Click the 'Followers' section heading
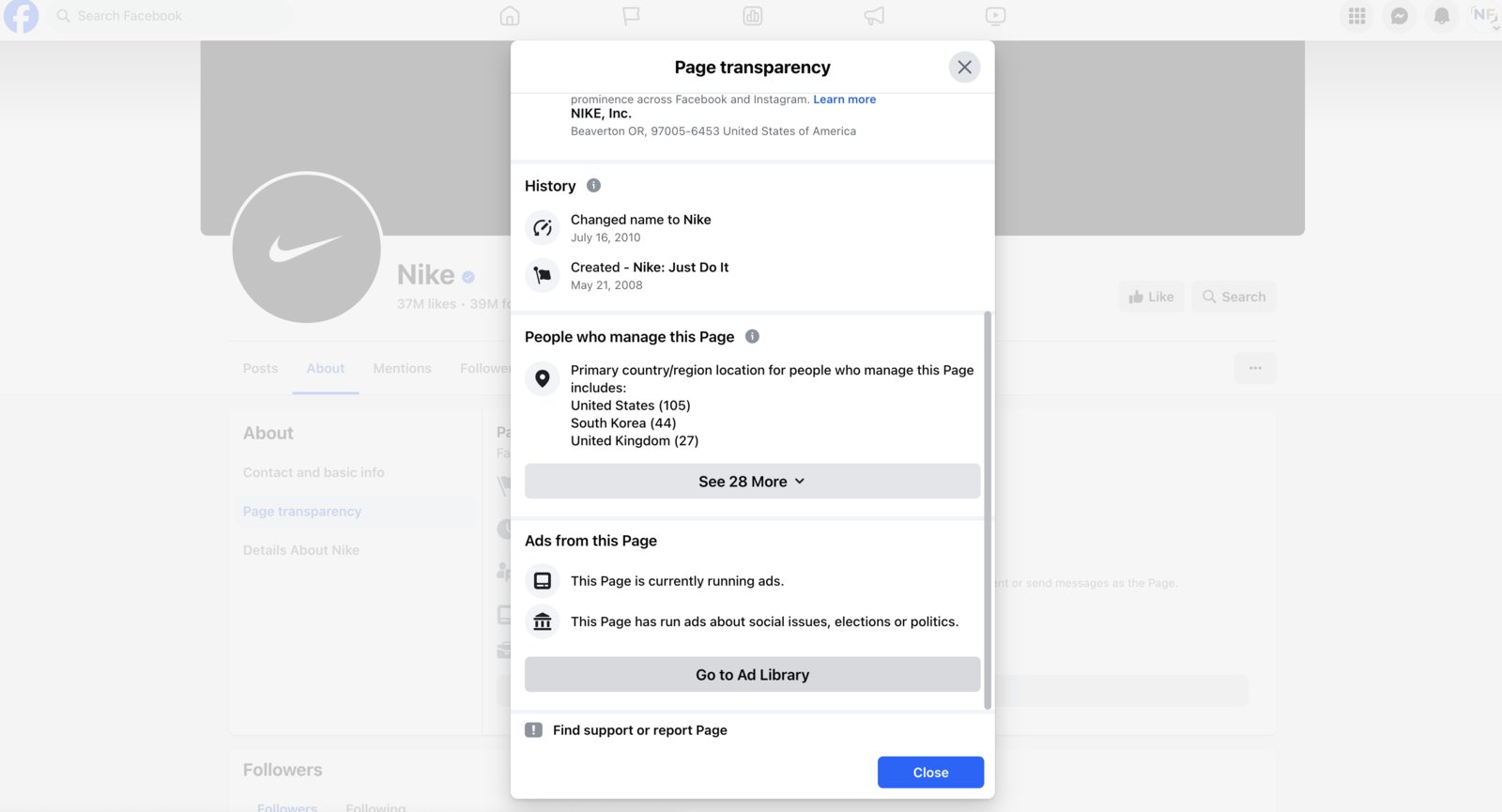Screen dimensions: 1502x812 283,770
